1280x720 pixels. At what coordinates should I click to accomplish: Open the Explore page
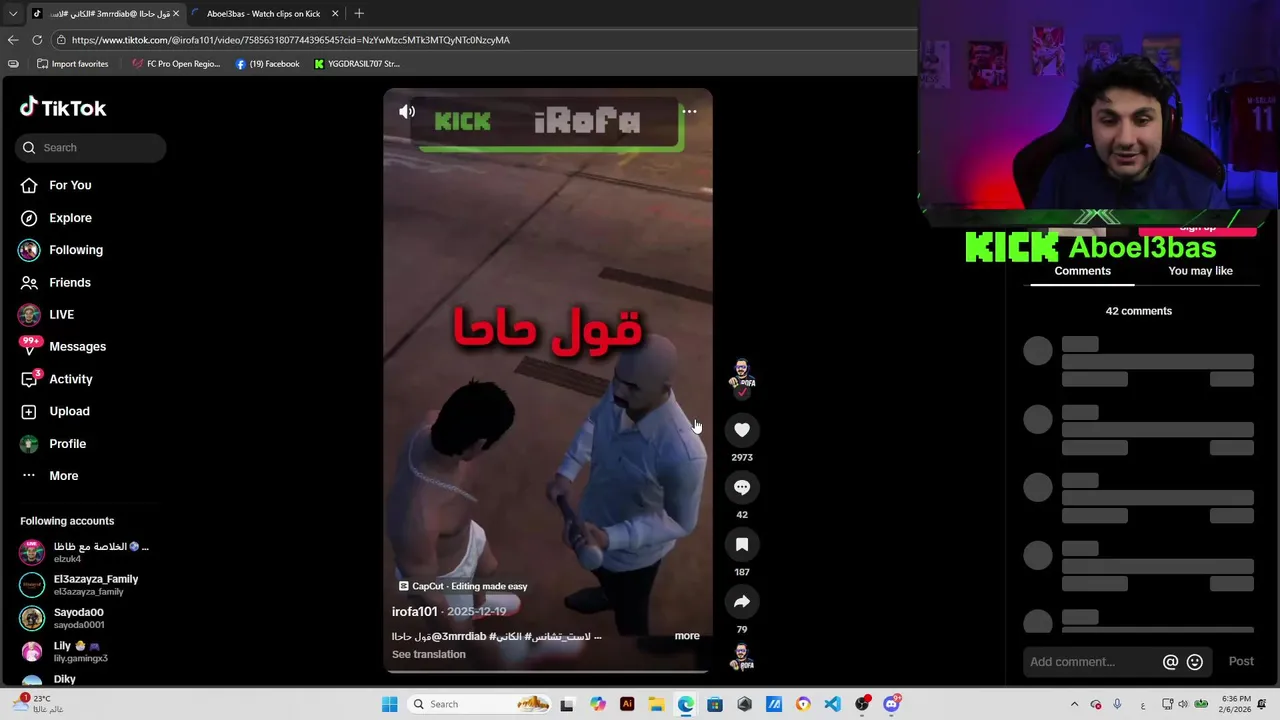pos(70,218)
